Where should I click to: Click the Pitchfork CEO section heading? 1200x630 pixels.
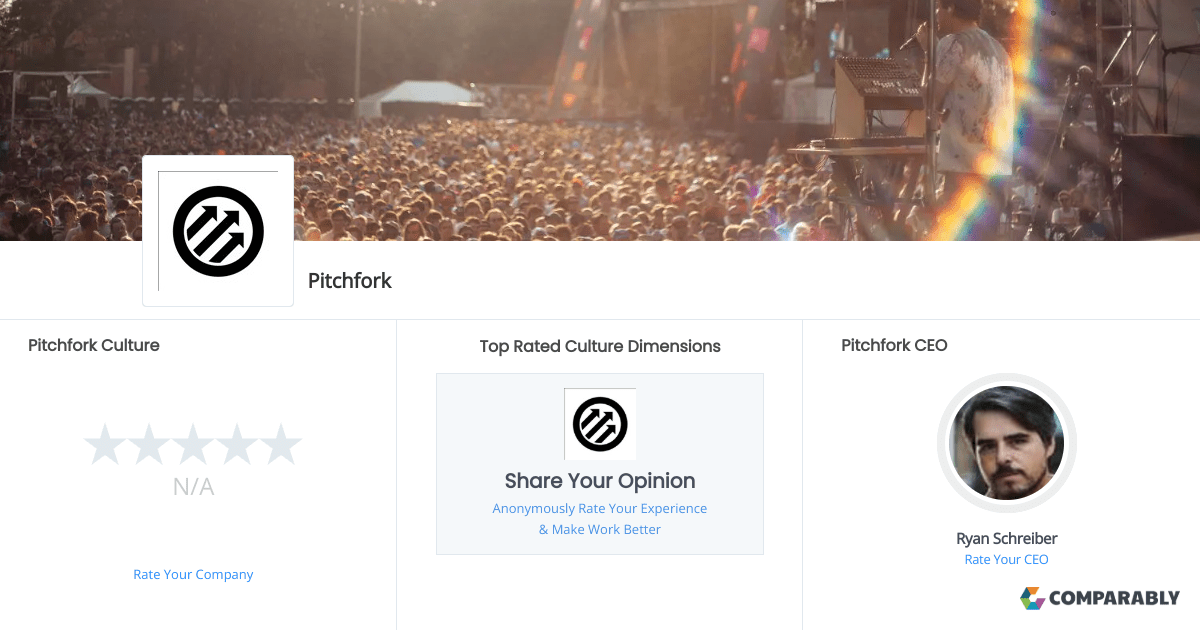point(894,345)
